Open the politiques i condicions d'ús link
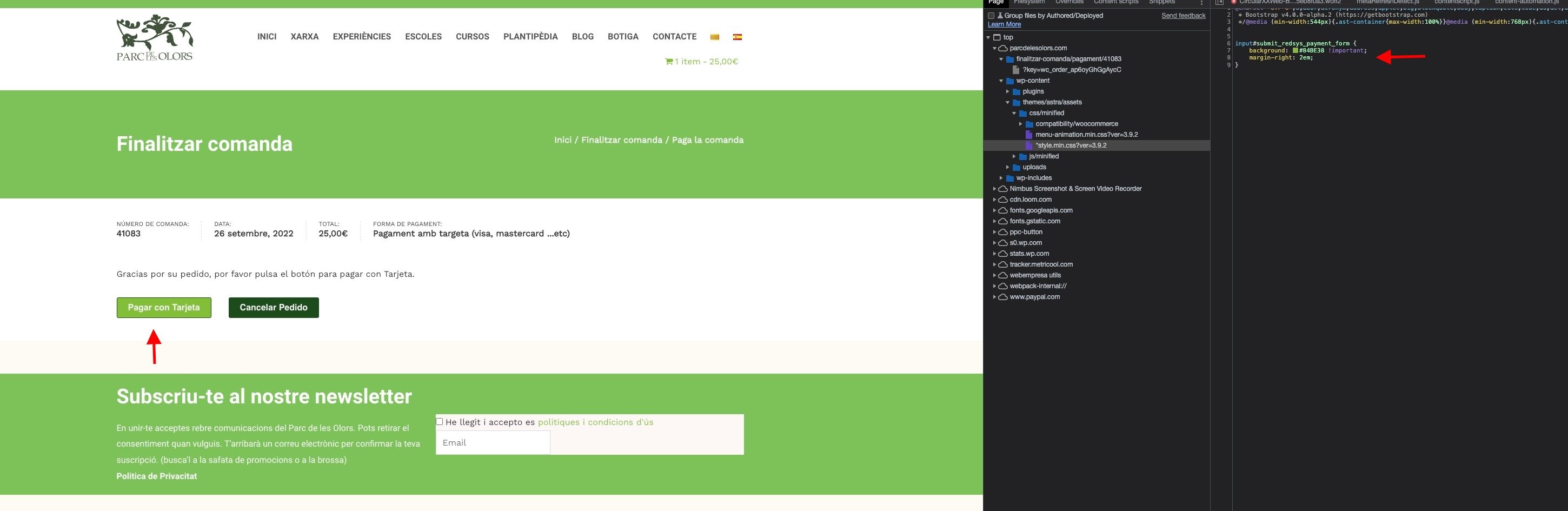Image resolution: width=1568 pixels, height=511 pixels. click(x=595, y=422)
